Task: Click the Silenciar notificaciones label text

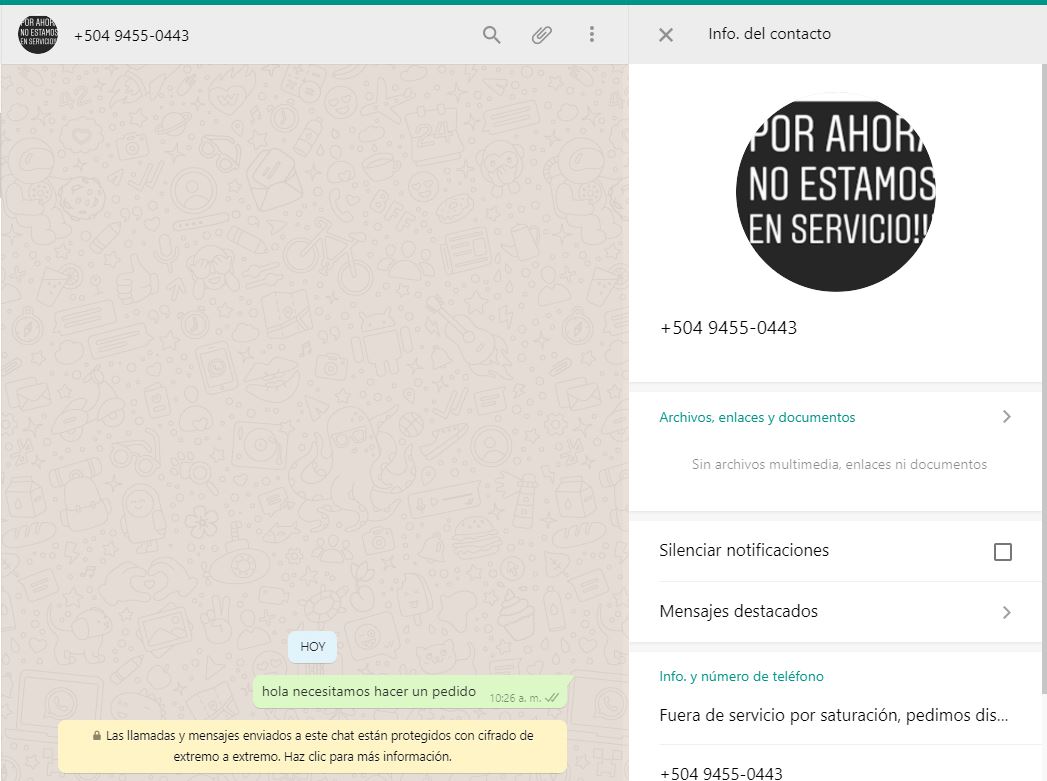Action: tap(744, 551)
